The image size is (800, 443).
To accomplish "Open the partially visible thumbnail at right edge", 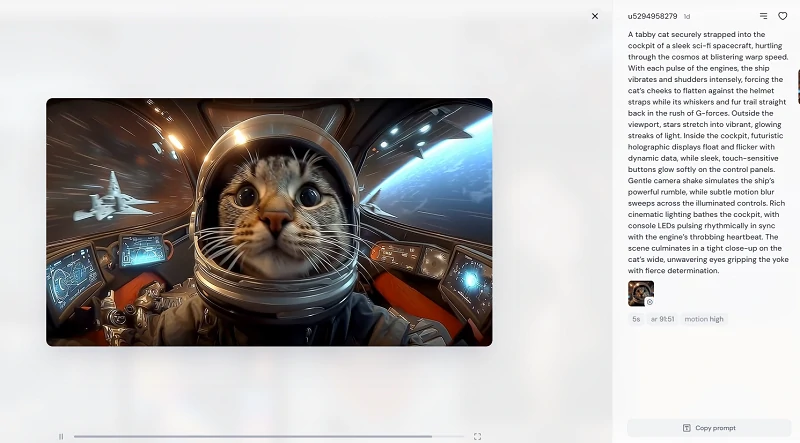I will 797,85.
